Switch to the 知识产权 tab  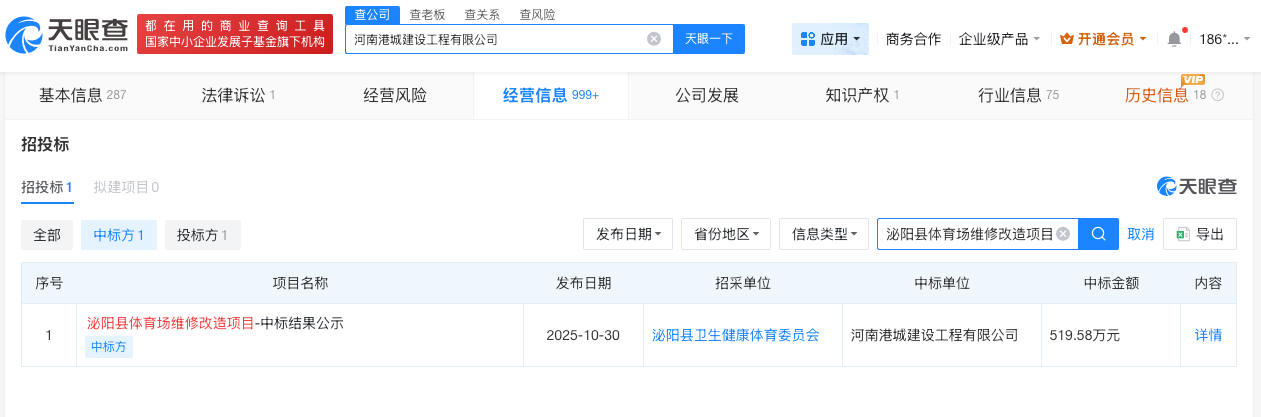pos(862,95)
